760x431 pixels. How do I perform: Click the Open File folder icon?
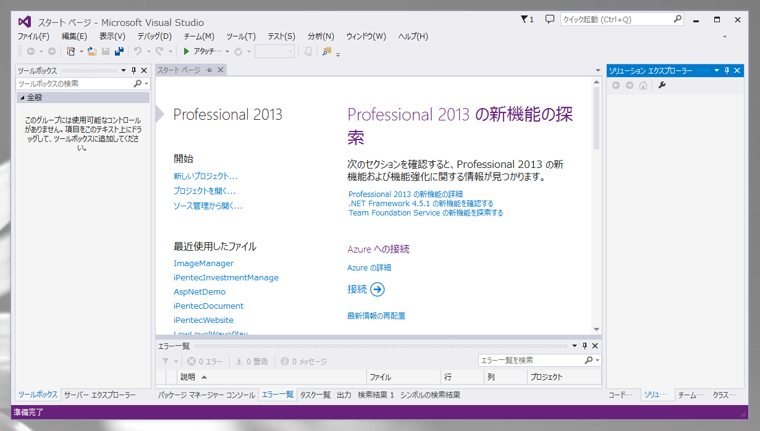tap(92, 51)
